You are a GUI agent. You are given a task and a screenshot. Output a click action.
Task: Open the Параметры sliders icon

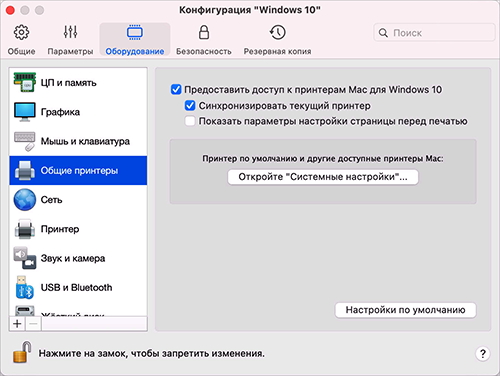[x=70, y=32]
